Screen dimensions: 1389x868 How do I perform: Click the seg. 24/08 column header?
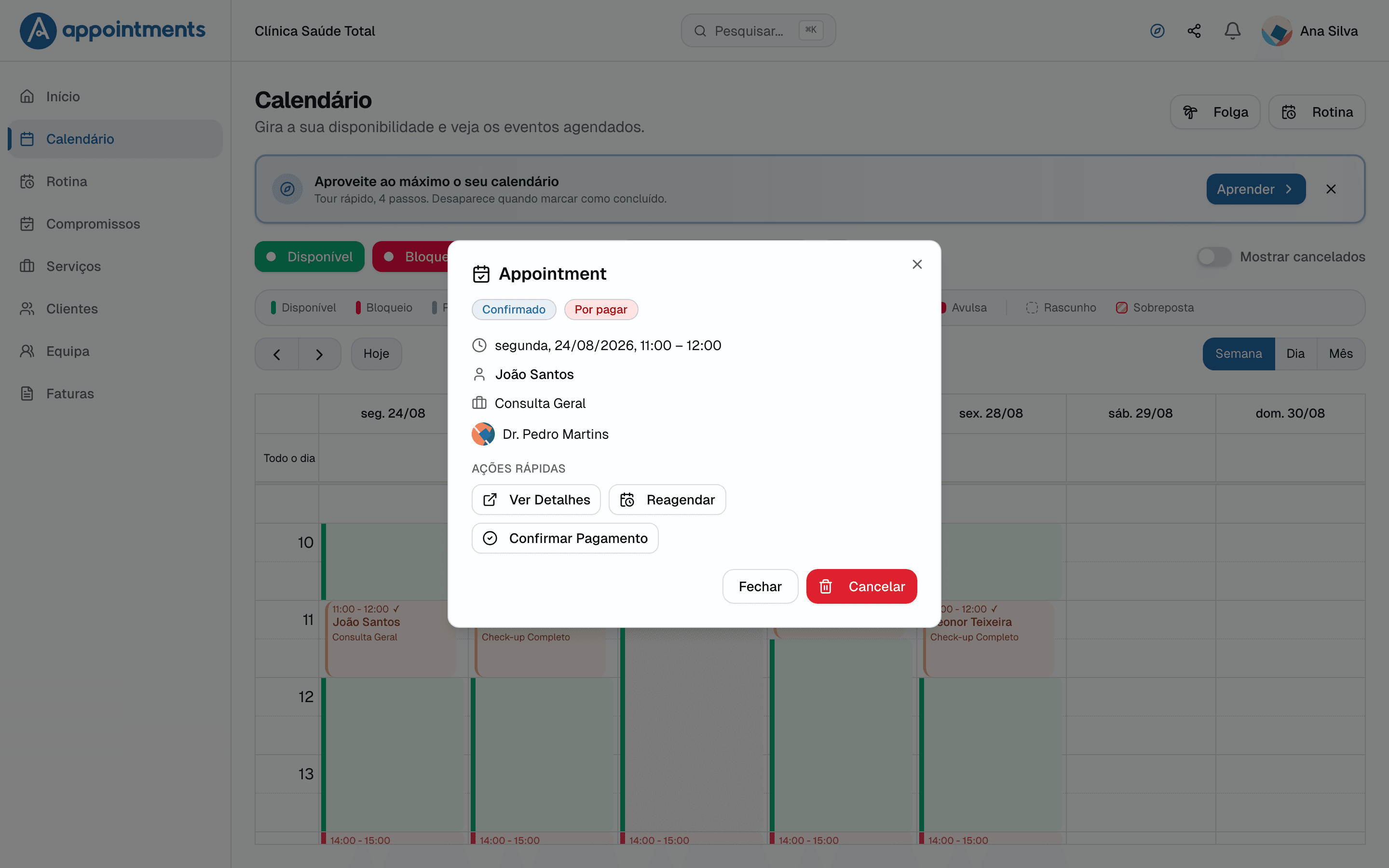[393, 413]
